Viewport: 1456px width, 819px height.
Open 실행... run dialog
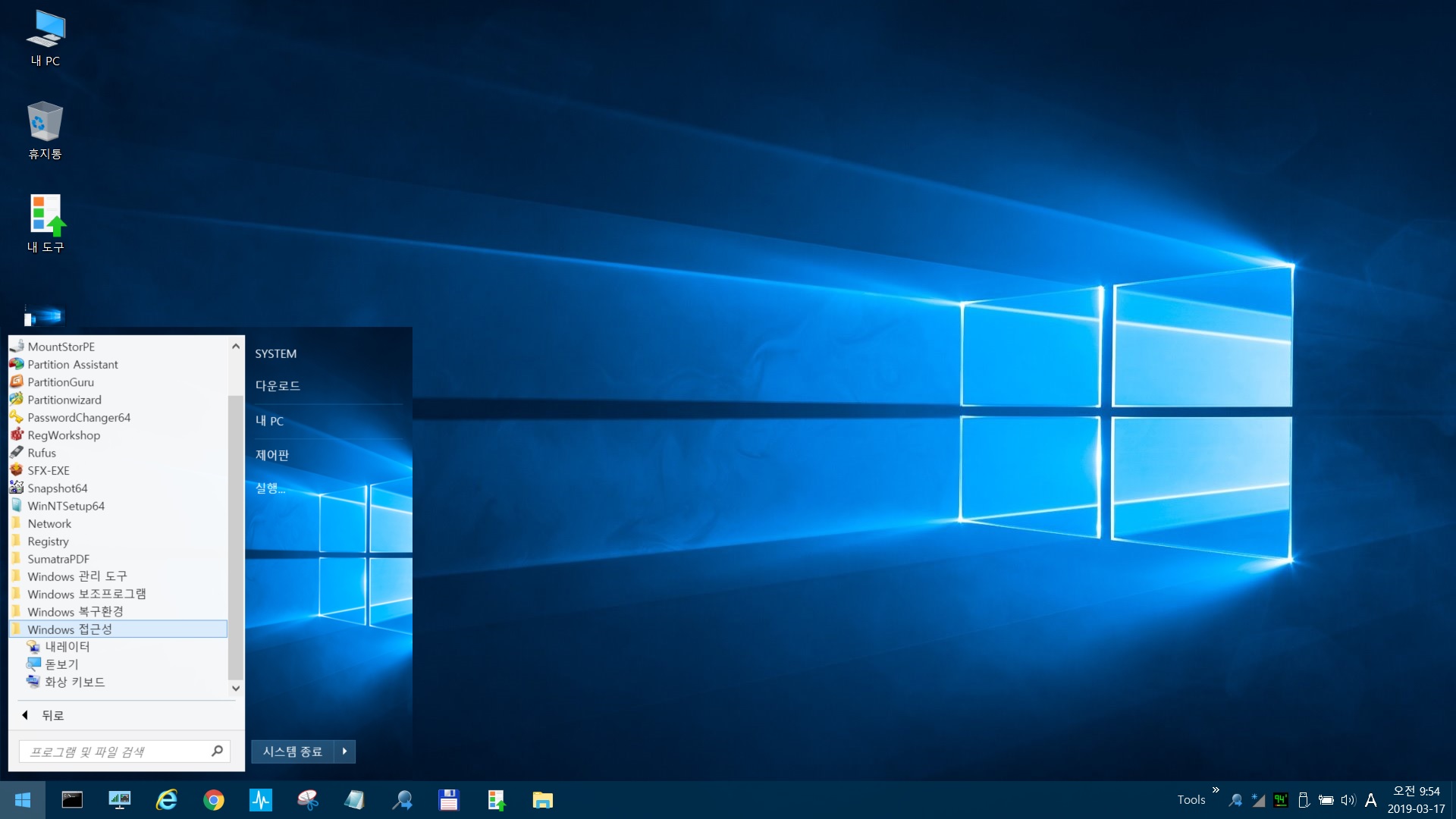[270, 488]
